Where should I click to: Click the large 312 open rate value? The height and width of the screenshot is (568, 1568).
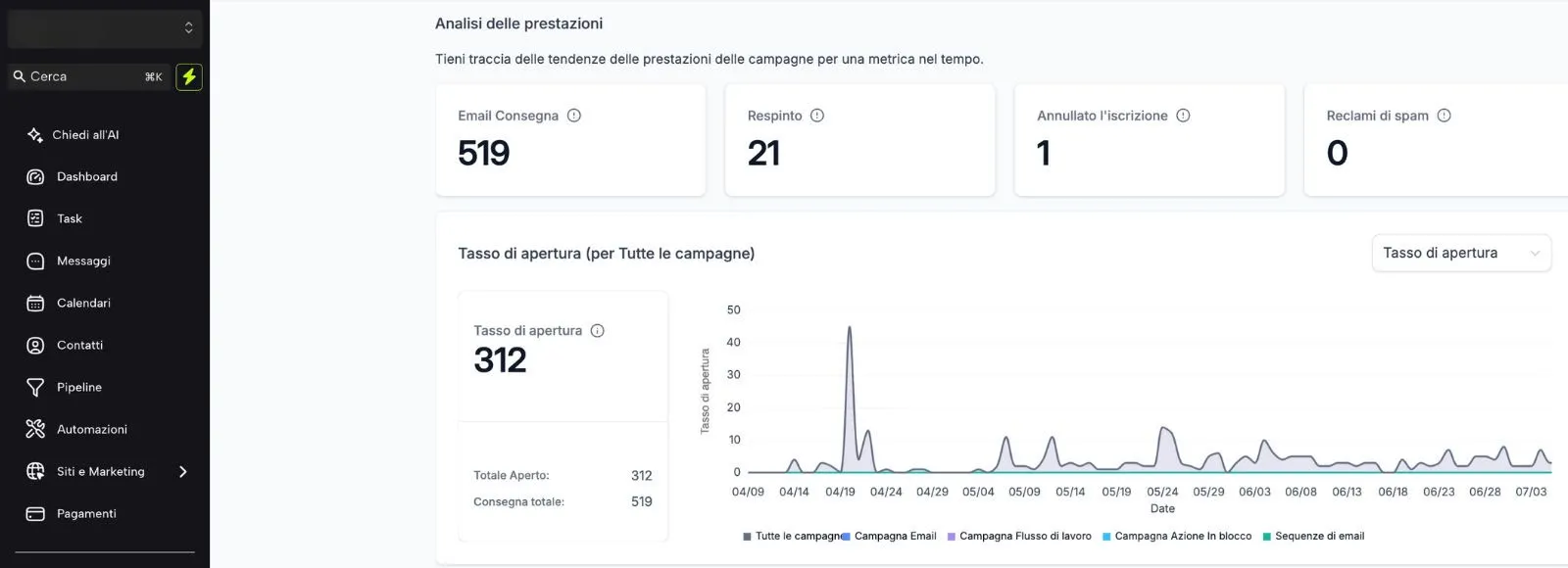(x=500, y=361)
